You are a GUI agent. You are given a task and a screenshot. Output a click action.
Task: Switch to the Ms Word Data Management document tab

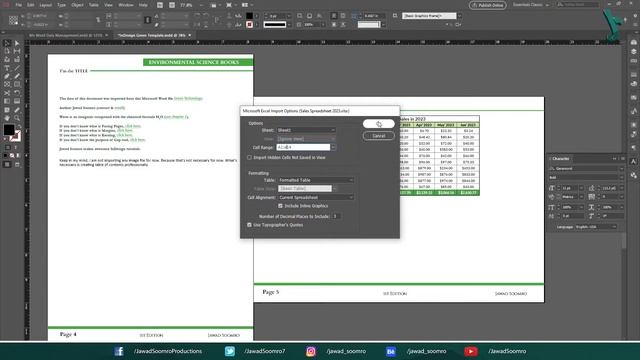[x=65, y=36]
